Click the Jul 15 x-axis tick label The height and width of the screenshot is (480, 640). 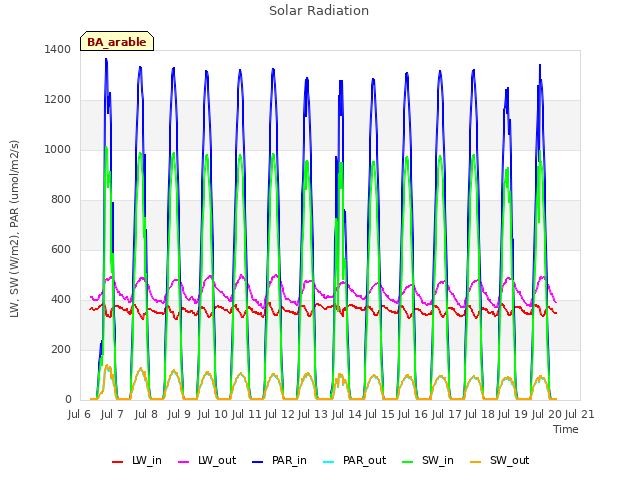pyautogui.click(x=380, y=414)
